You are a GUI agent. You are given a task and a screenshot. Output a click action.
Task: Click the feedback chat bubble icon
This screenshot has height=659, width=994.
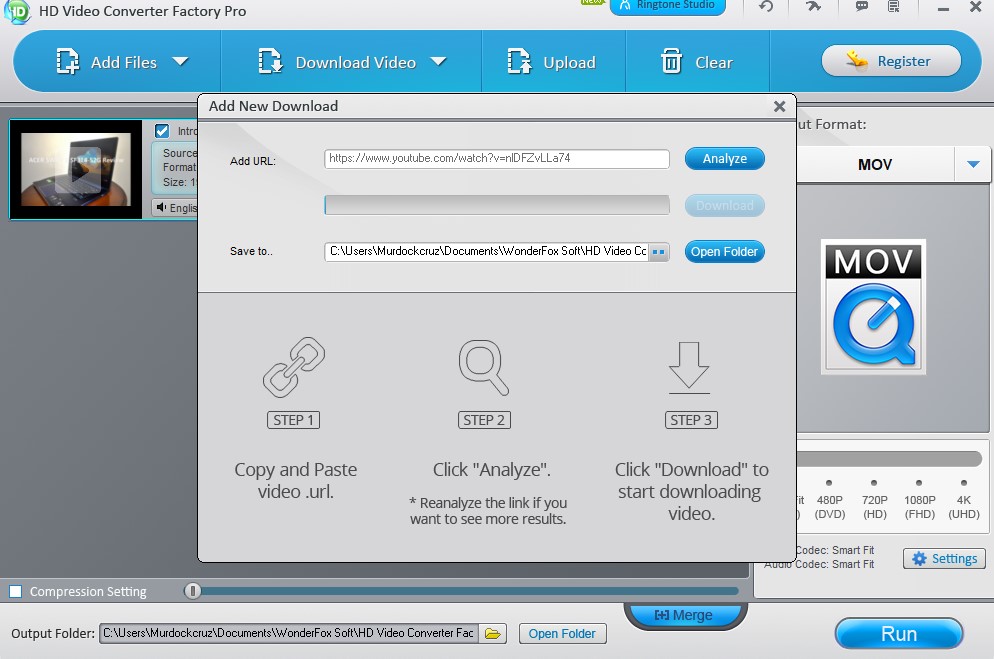click(862, 6)
